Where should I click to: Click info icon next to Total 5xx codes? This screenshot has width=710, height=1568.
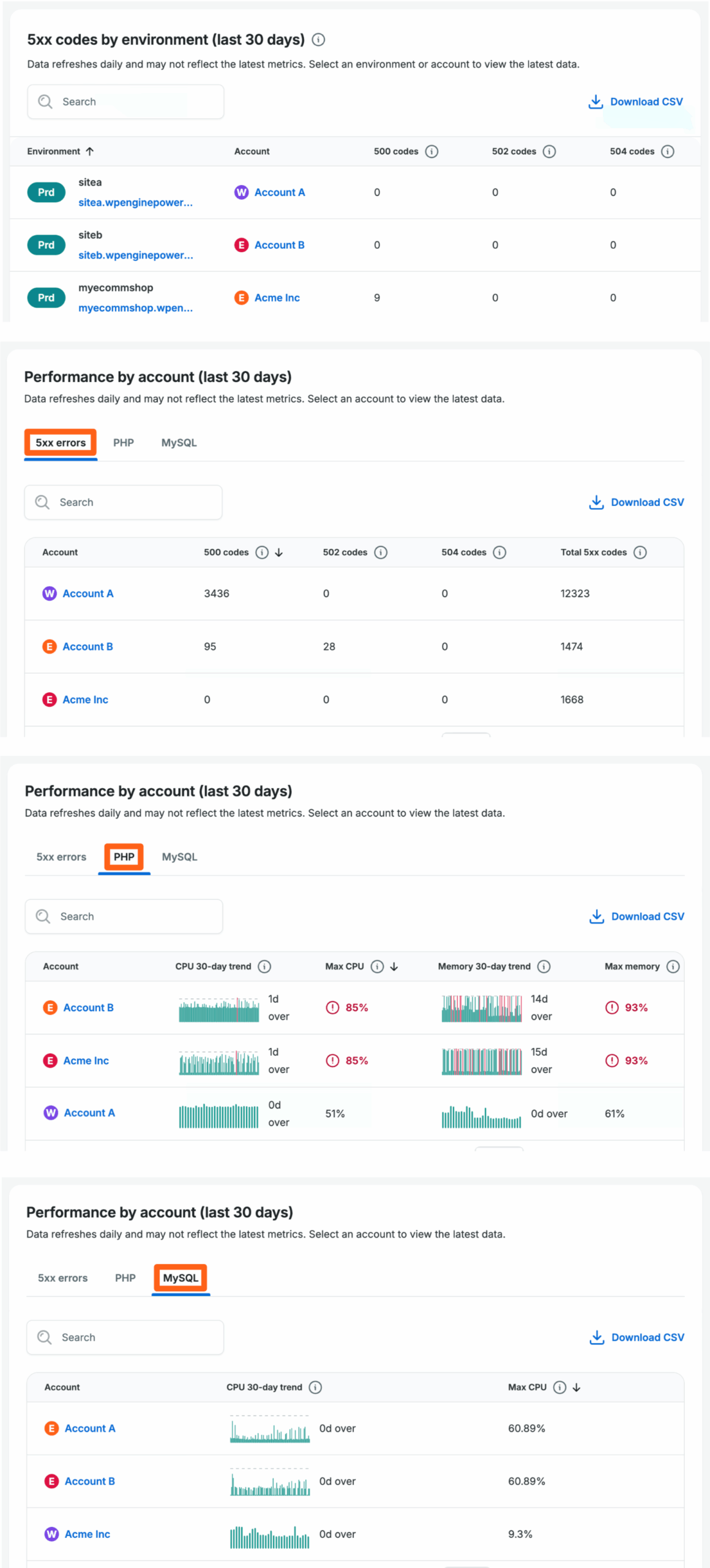click(x=640, y=552)
